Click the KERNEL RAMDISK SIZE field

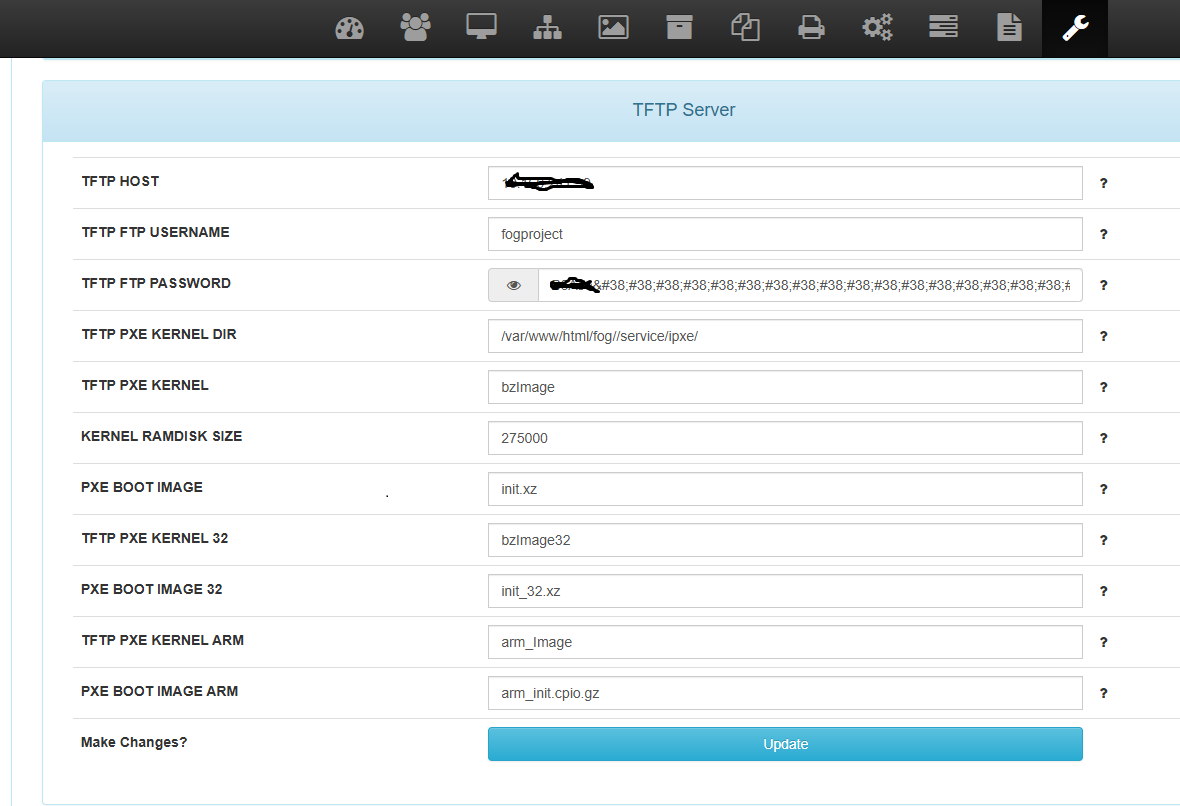[x=785, y=438]
